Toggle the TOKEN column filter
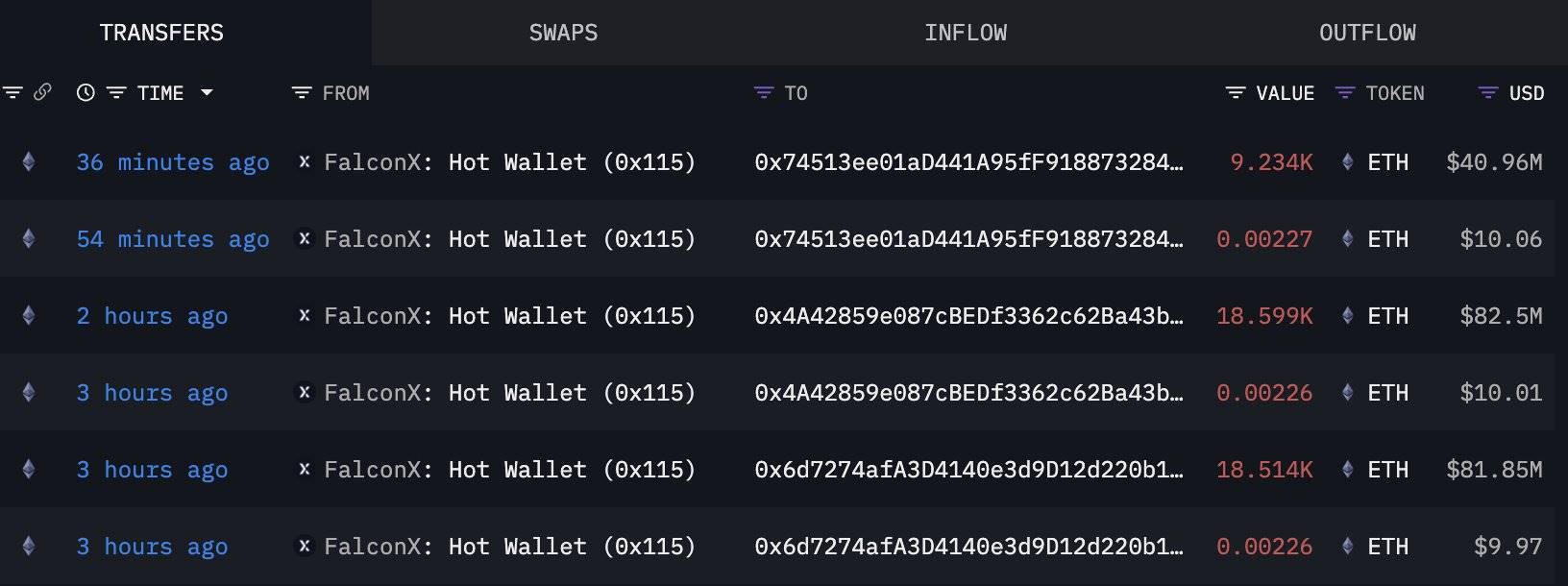 point(1345,93)
